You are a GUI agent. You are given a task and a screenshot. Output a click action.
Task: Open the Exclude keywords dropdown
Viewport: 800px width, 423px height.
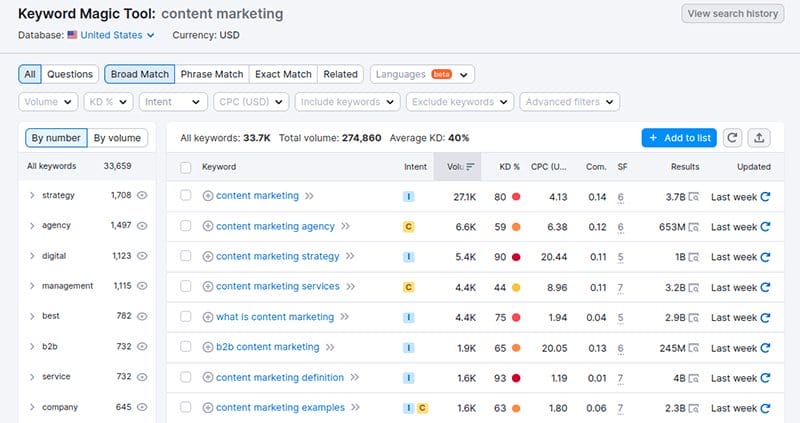tap(460, 102)
